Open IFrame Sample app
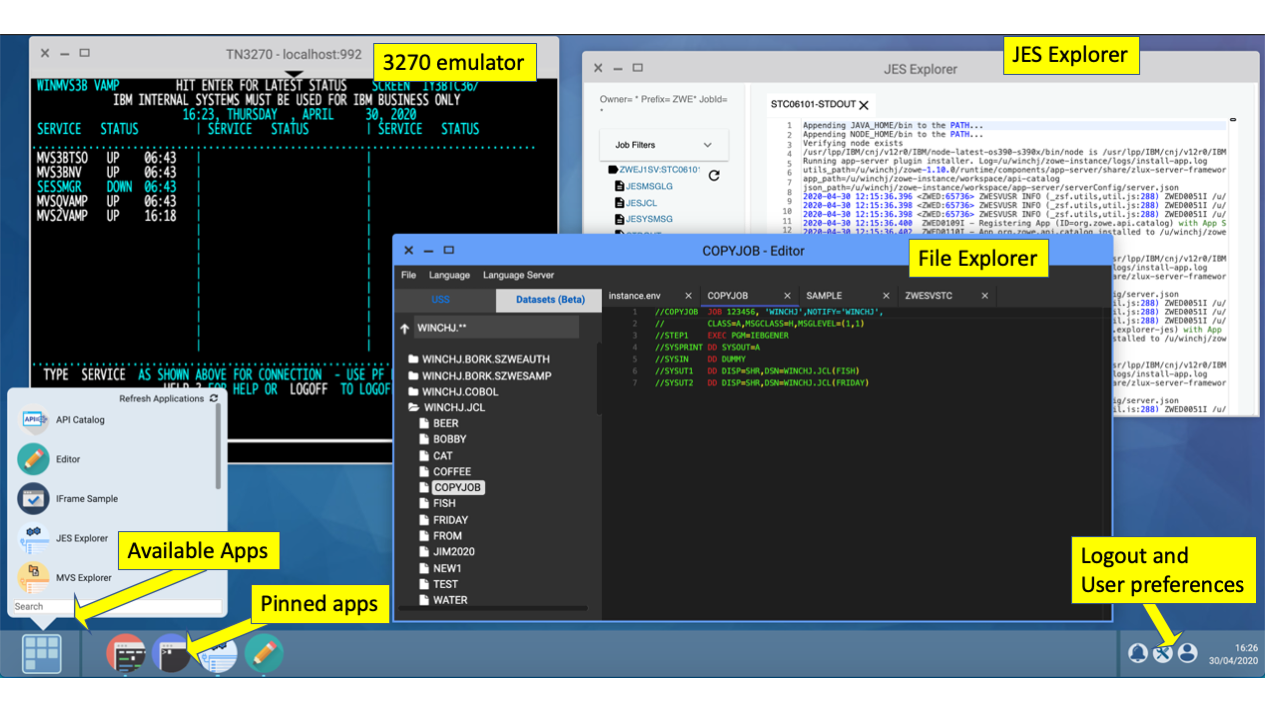Viewport: 1265px width, 712px height. [x=86, y=499]
